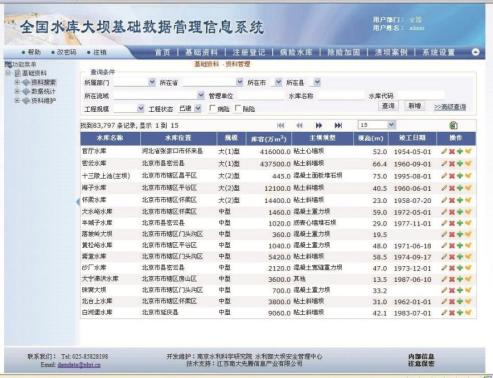Click the 新增 button
This screenshot has height=378, width=493.
pyautogui.click(x=414, y=106)
